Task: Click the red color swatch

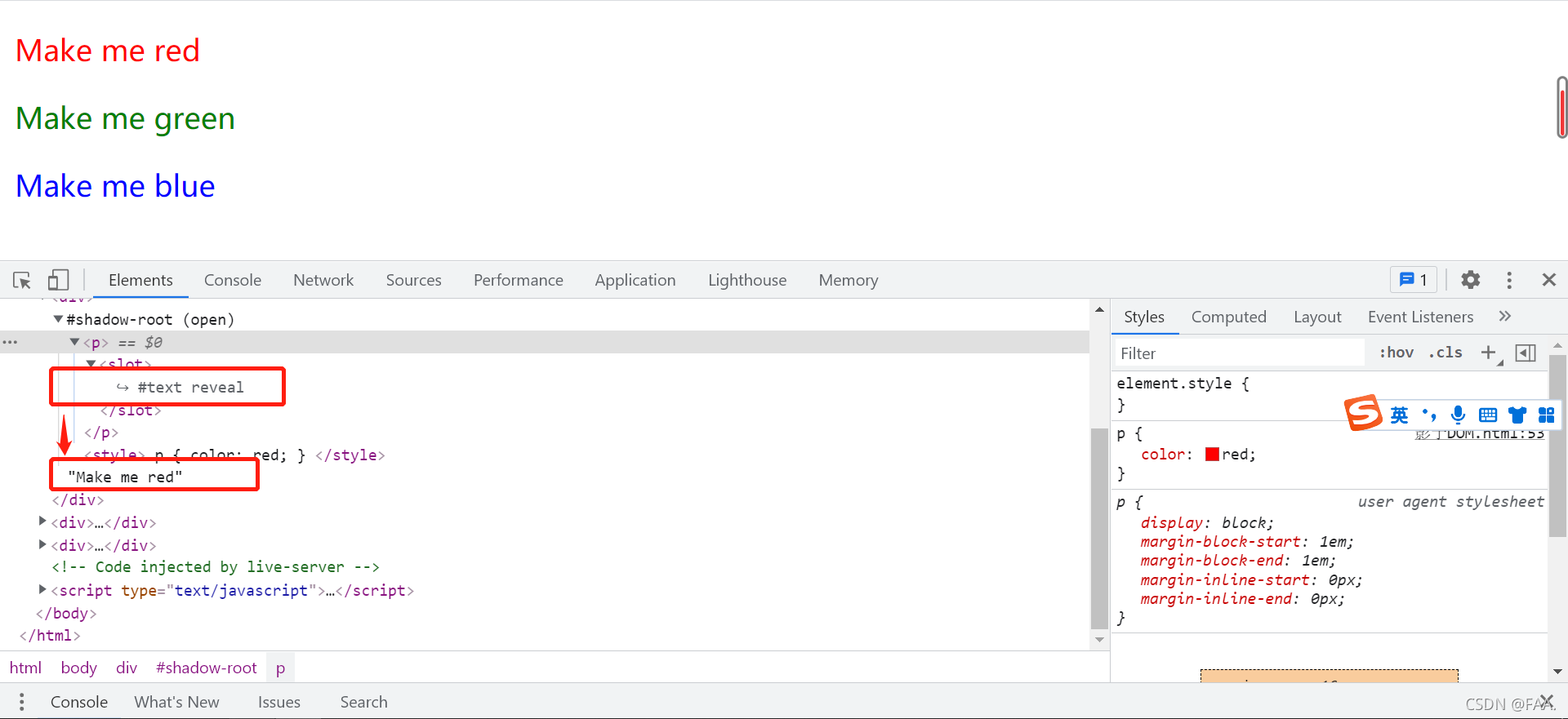Action: 1212,455
